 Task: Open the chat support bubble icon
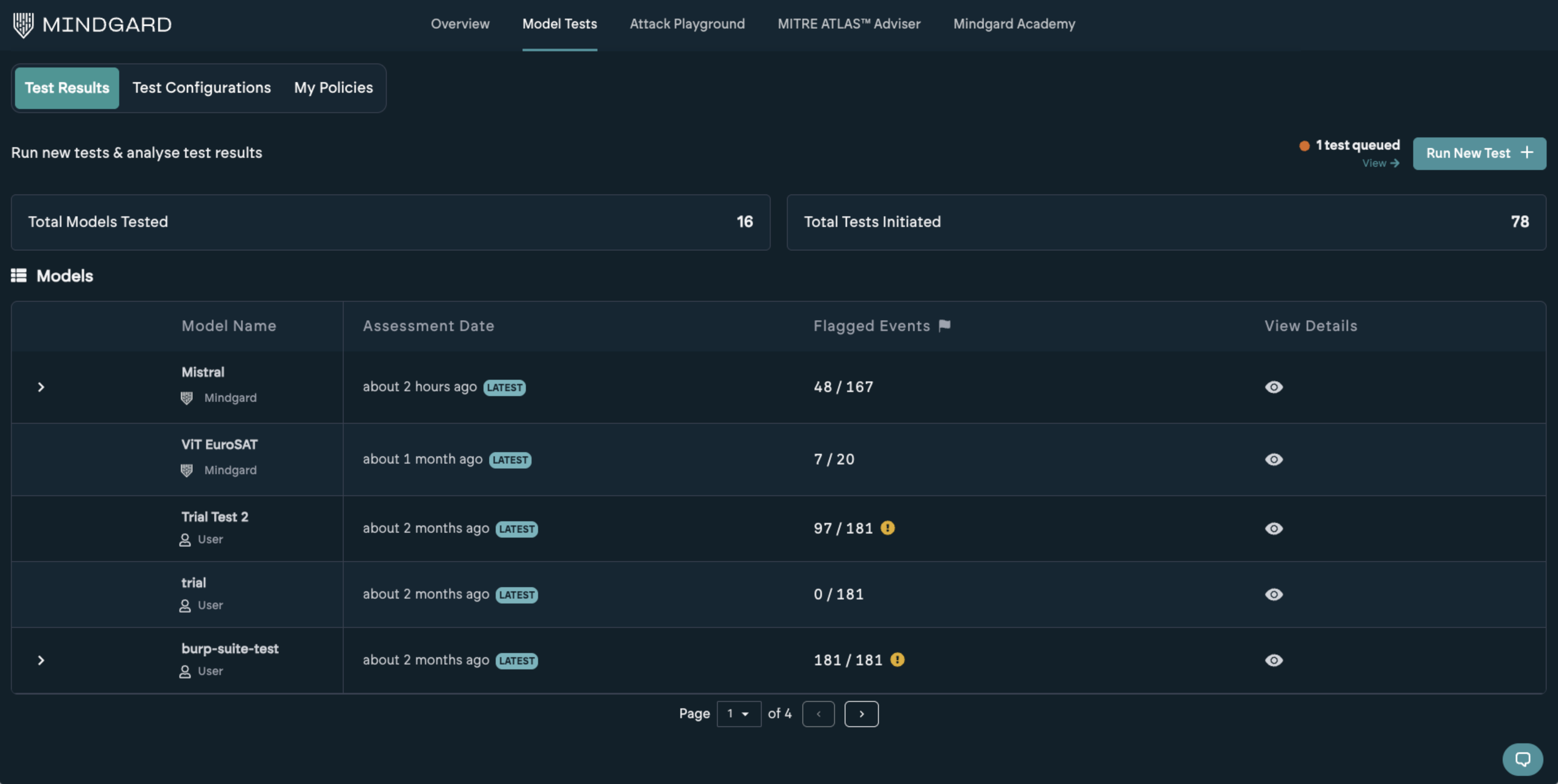[x=1522, y=759]
